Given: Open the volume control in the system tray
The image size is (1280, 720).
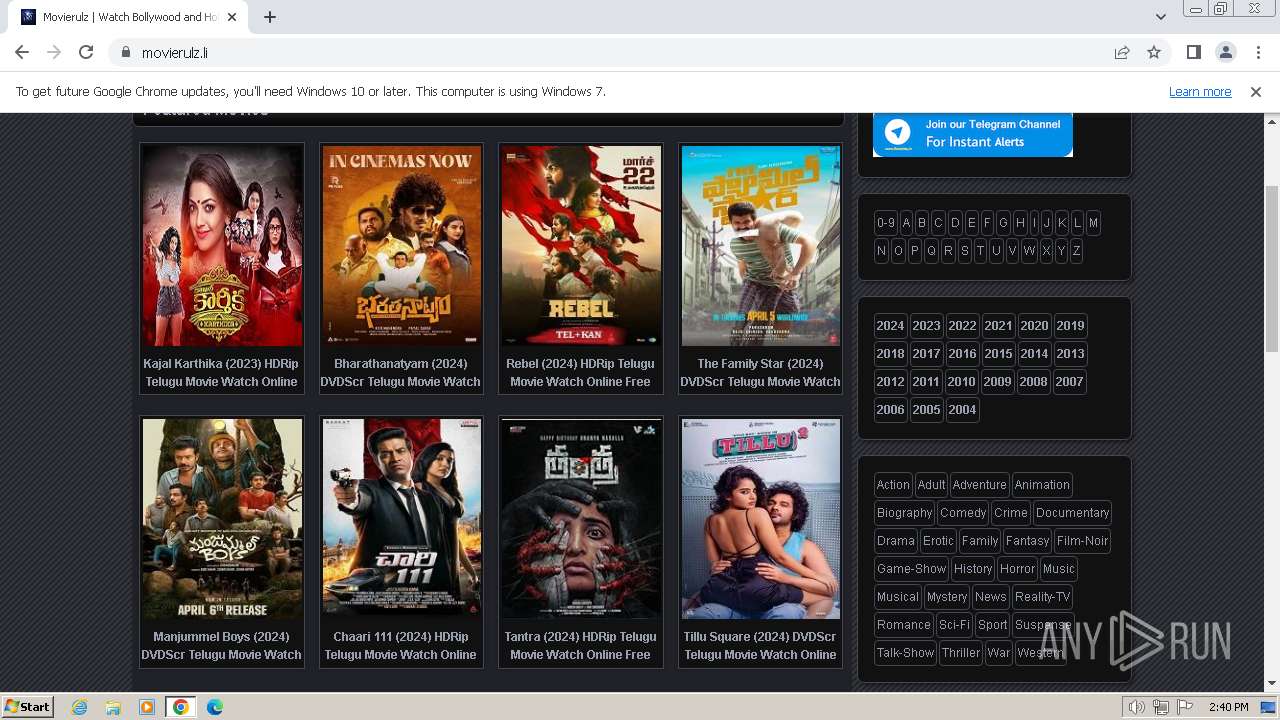Looking at the screenshot, I should click(1137, 707).
